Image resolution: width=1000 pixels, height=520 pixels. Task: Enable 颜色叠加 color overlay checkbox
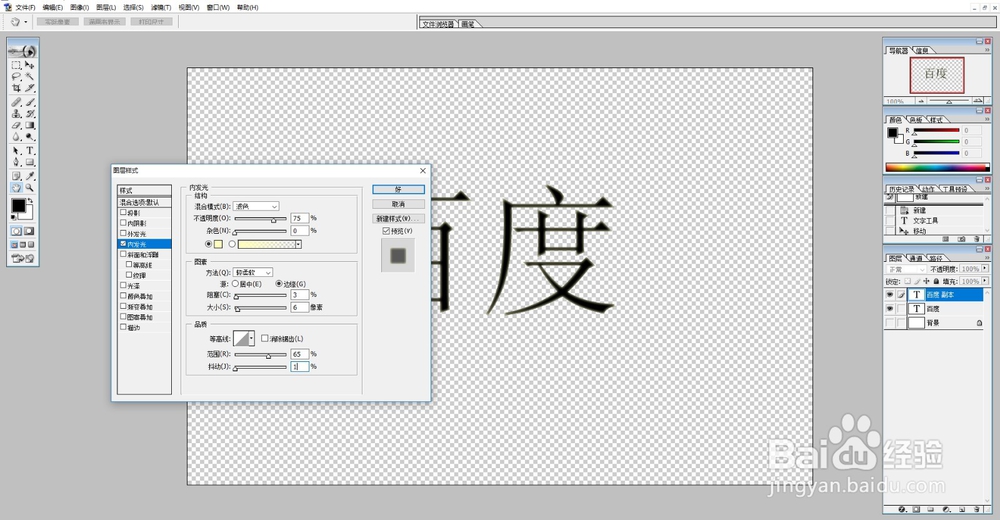click(x=123, y=296)
